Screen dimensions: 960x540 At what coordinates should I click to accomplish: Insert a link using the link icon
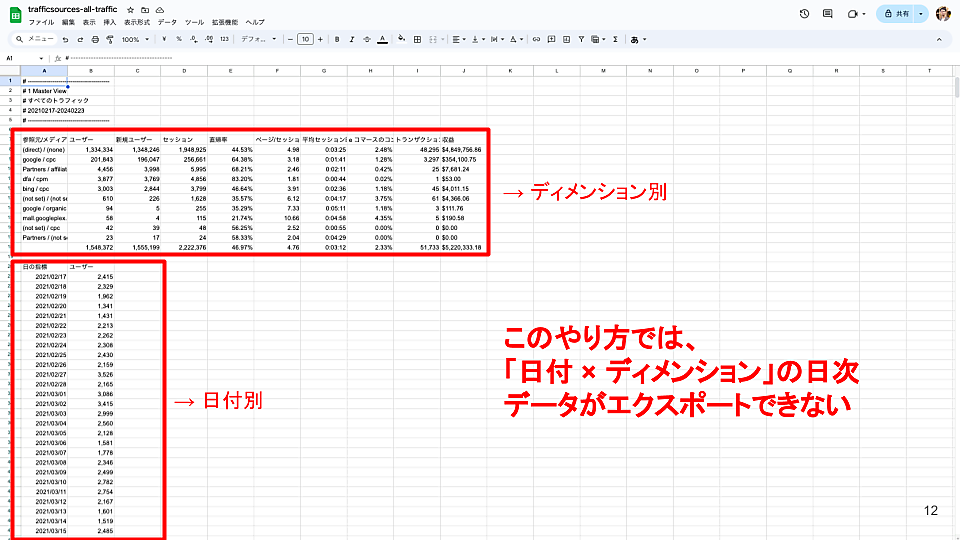(537, 39)
